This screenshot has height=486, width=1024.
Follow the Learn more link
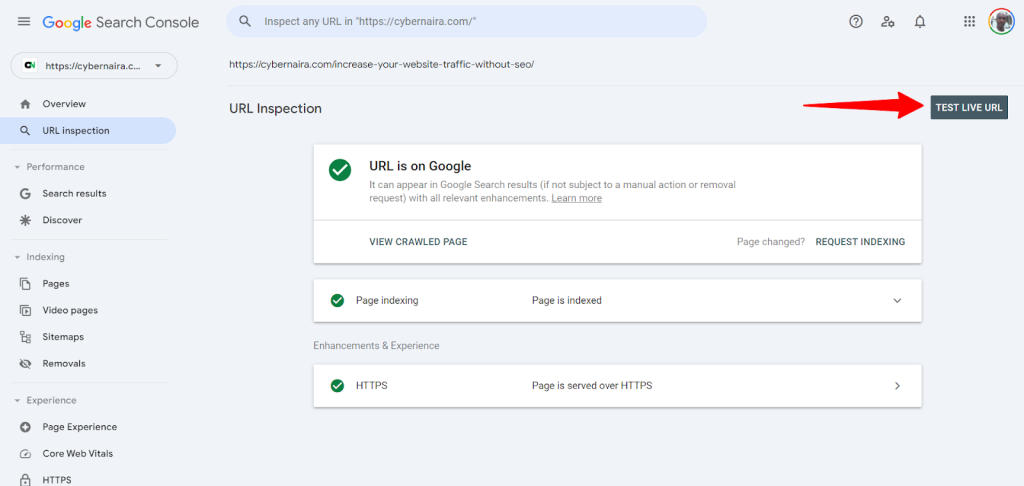tap(576, 198)
